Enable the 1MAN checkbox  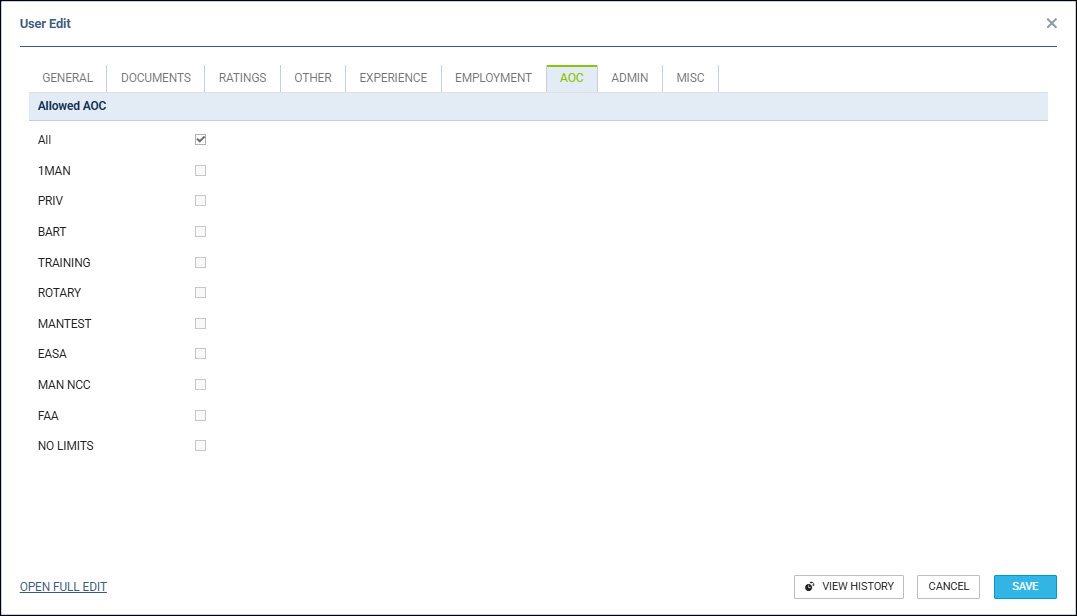[x=201, y=170]
